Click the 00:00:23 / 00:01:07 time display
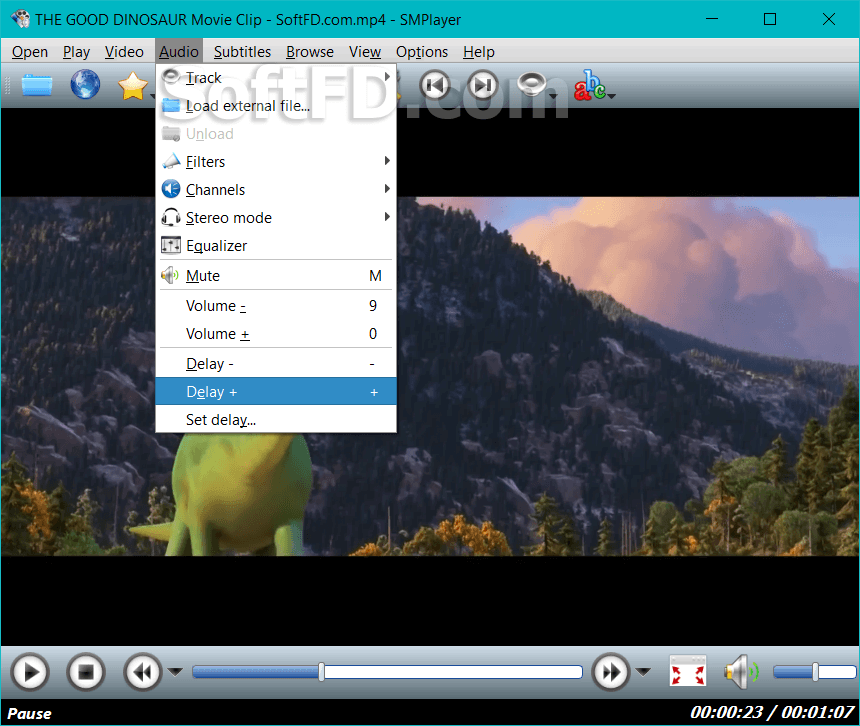Image resolution: width=860 pixels, height=726 pixels. tap(772, 712)
